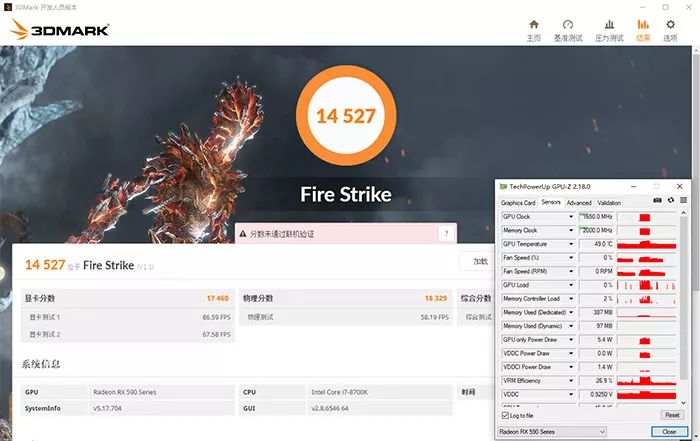Click the Memory Used (Dedicated) 307 MB value
700x441 pixels.
pyautogui.click(x=596, y=312)
